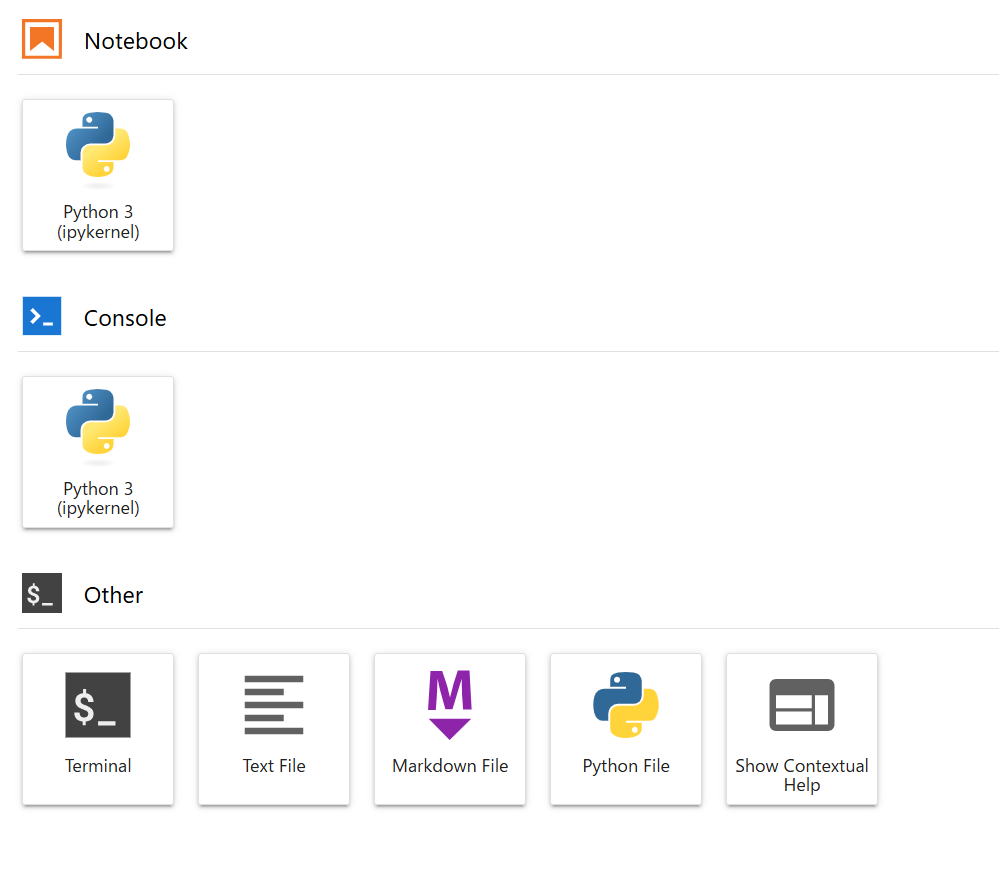Click the purple Markdown M icon

click(x=450, y=705)
